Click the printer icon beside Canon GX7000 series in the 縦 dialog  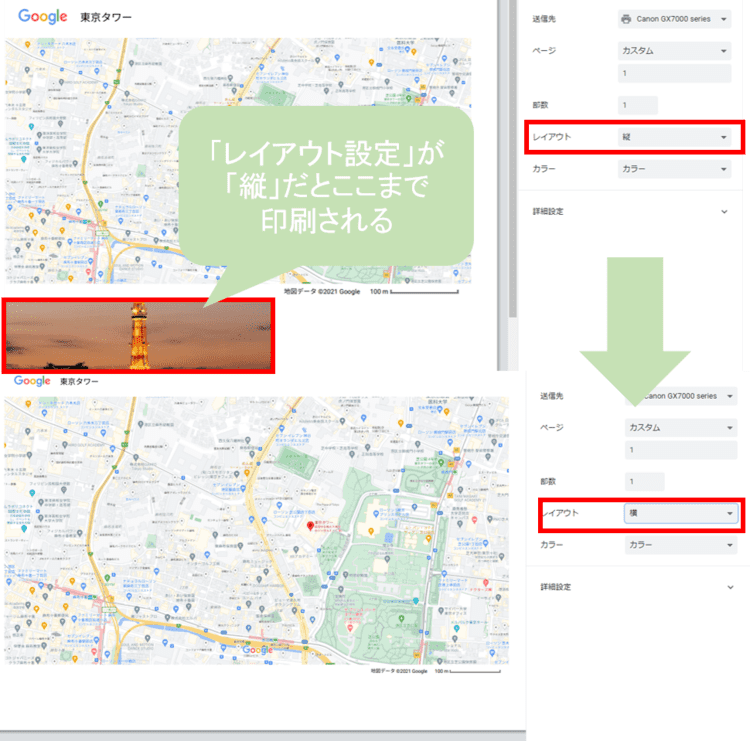coord(626,19)
